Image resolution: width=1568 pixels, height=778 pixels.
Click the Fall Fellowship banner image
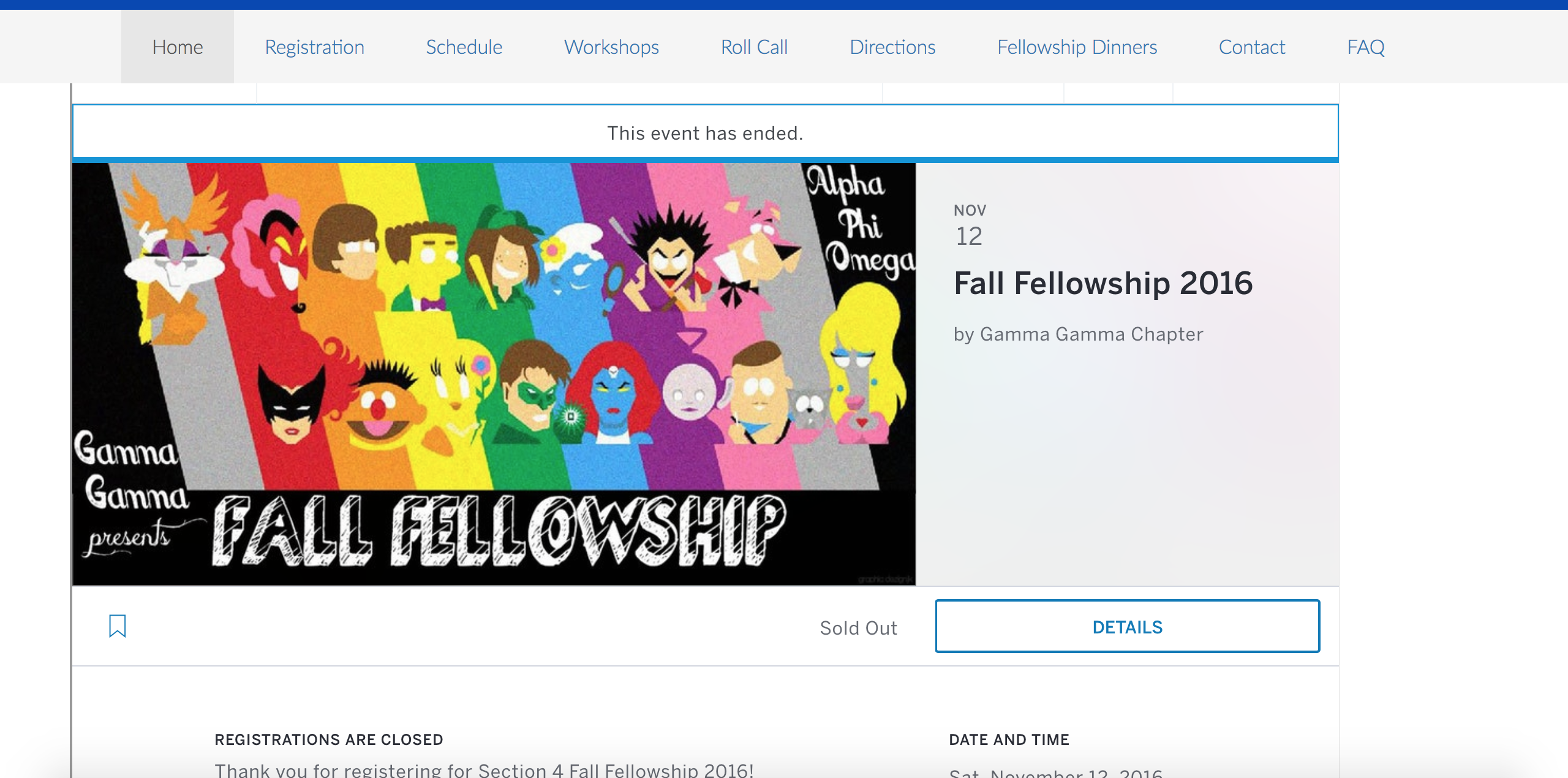tap(494, 374)
